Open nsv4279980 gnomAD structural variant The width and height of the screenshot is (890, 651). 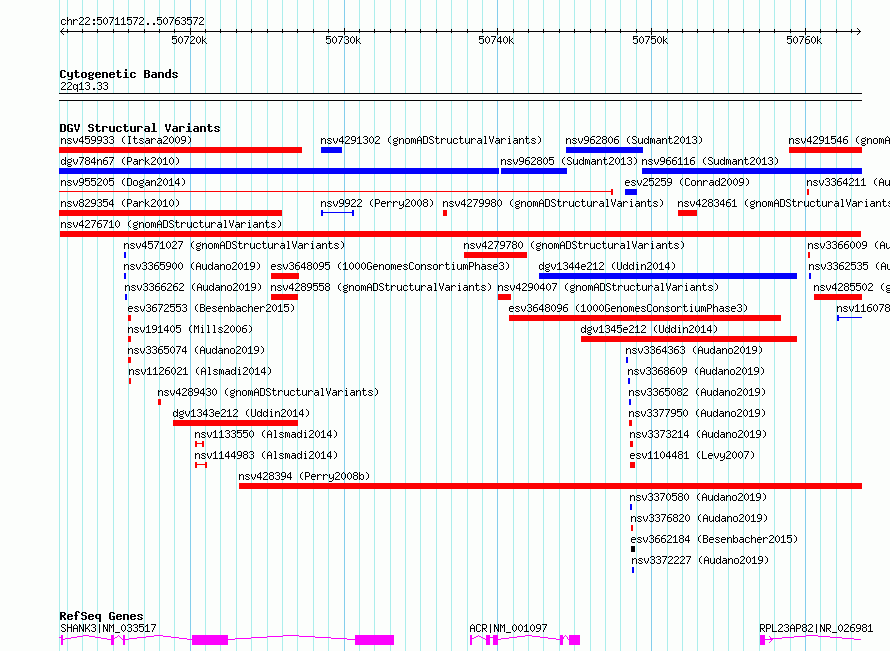coord(553,203)
